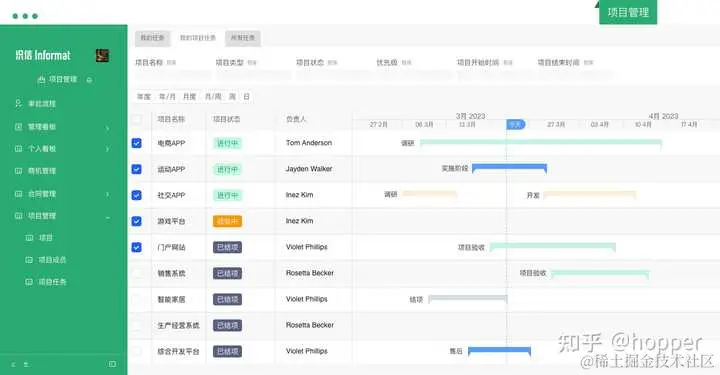Switch to the 我的项目任务 tab
Image resolution: width=720 pixels, height=375 pixels.
[197, 38]
